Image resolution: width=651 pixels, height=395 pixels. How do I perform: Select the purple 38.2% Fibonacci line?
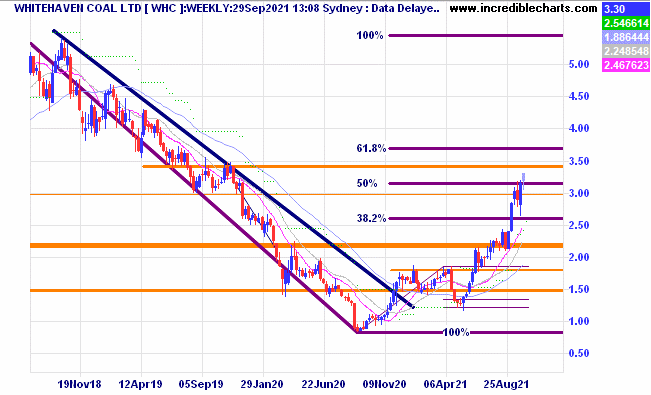[x=476, y=218]
